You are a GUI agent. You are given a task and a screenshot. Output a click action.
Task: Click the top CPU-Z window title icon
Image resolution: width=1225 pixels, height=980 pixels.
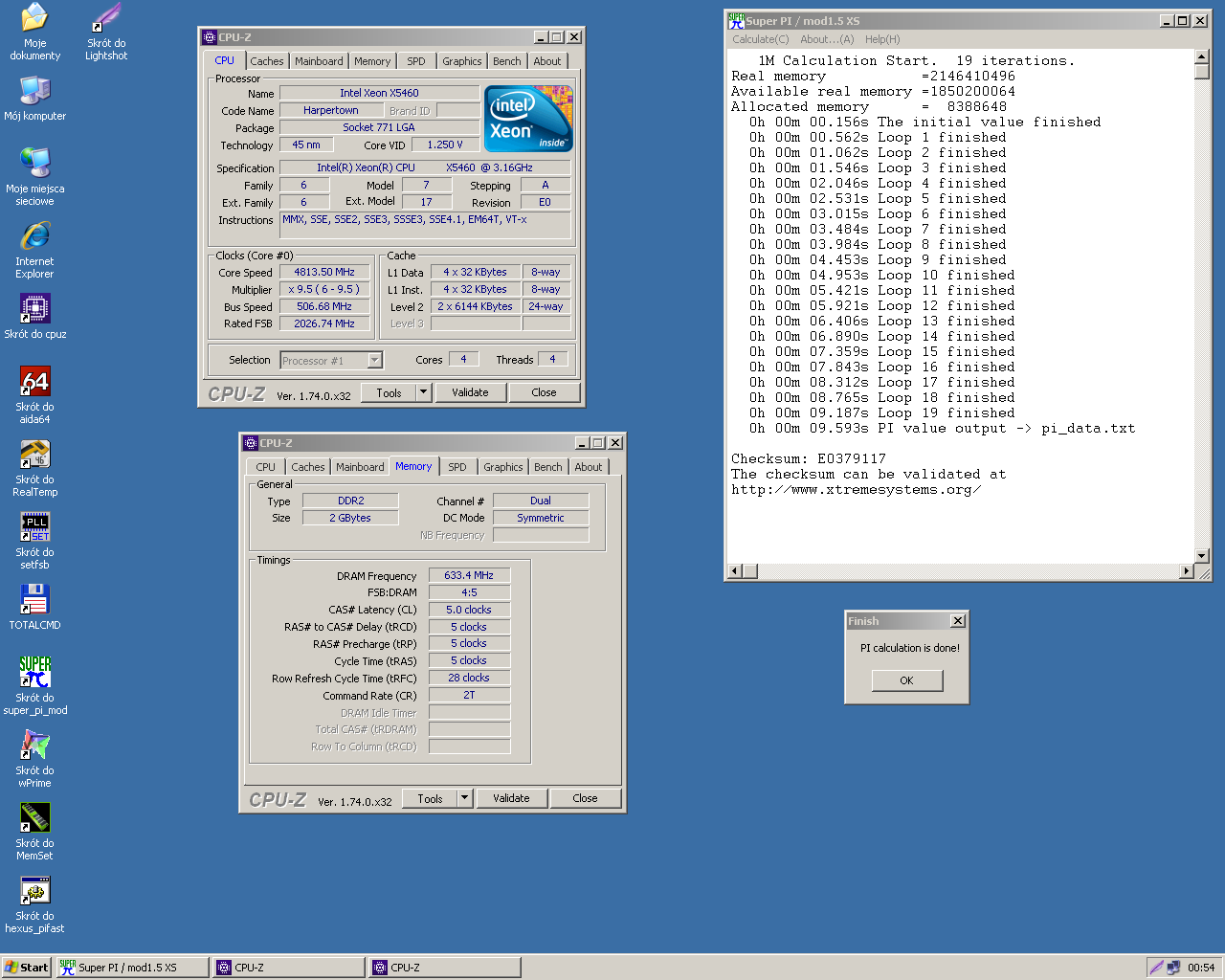pos(210,37)
